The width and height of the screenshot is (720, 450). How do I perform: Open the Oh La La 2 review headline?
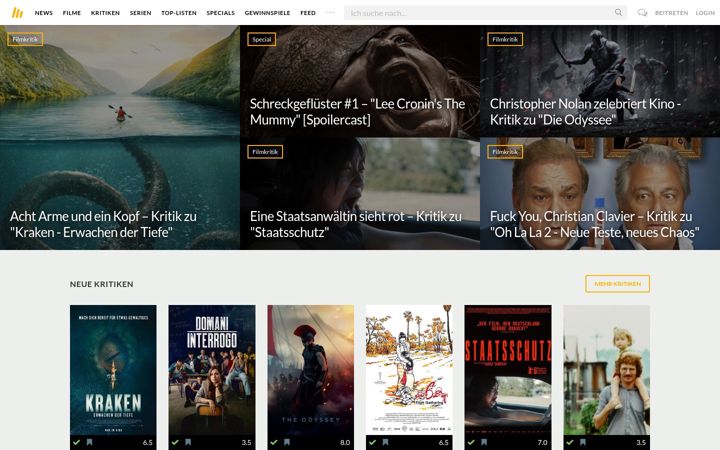click(595, 224)
